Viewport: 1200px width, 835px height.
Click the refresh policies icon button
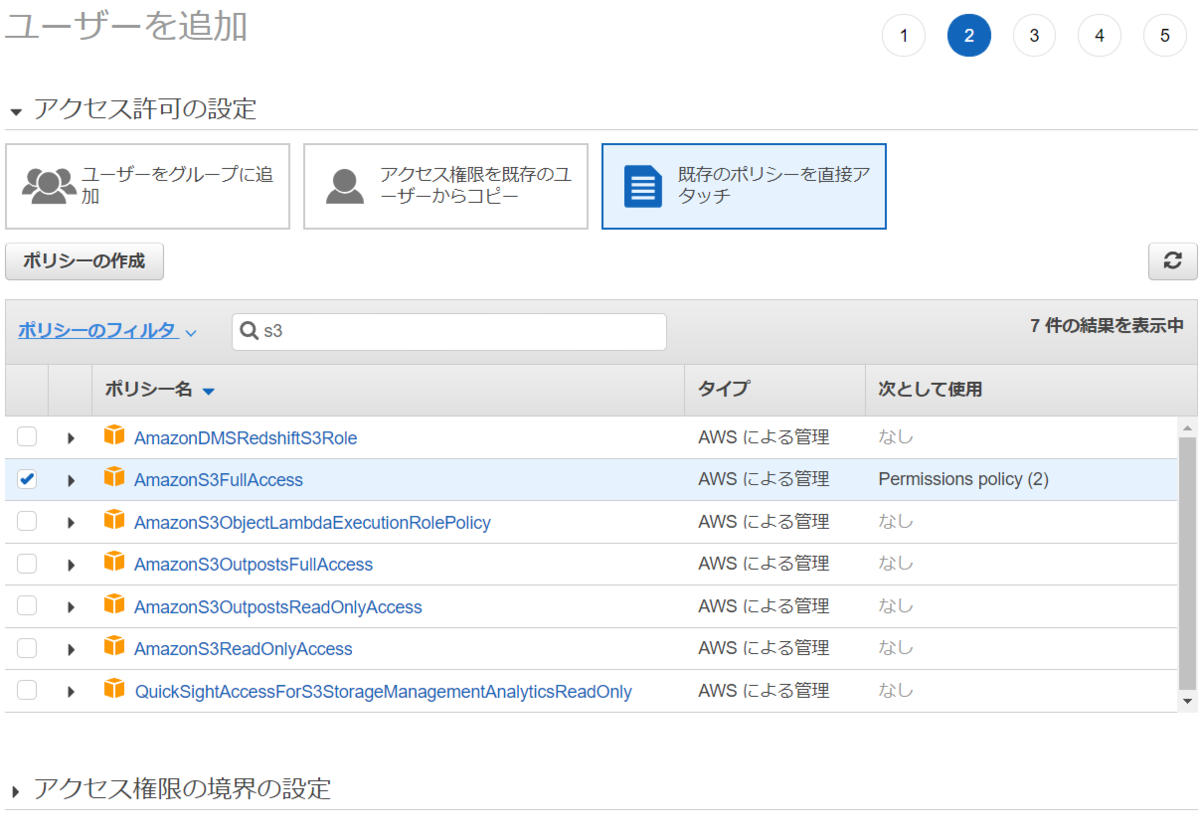pos(1172,261)
